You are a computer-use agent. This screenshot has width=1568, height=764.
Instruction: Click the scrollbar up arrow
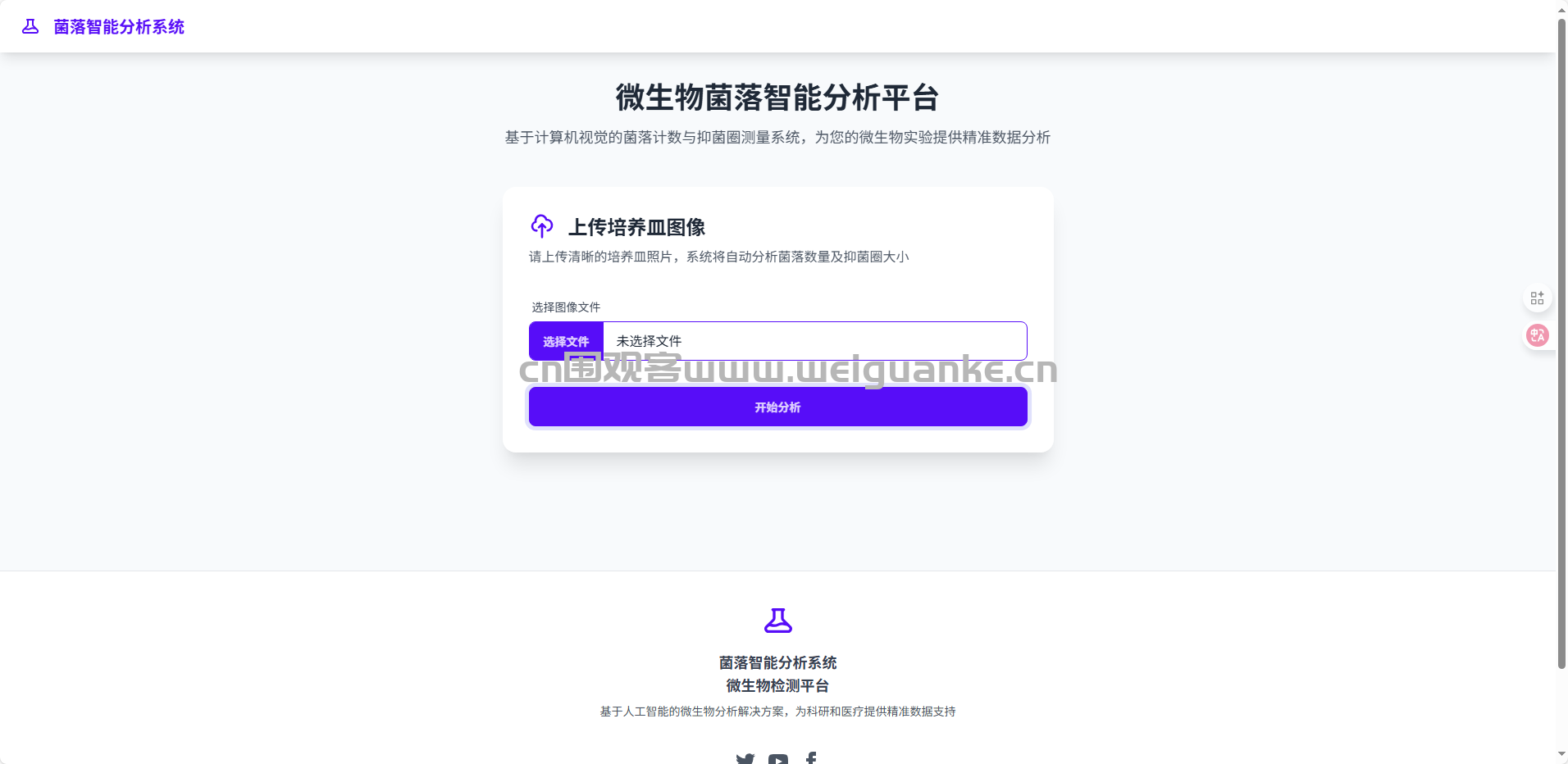click(x=1561, y=7)
